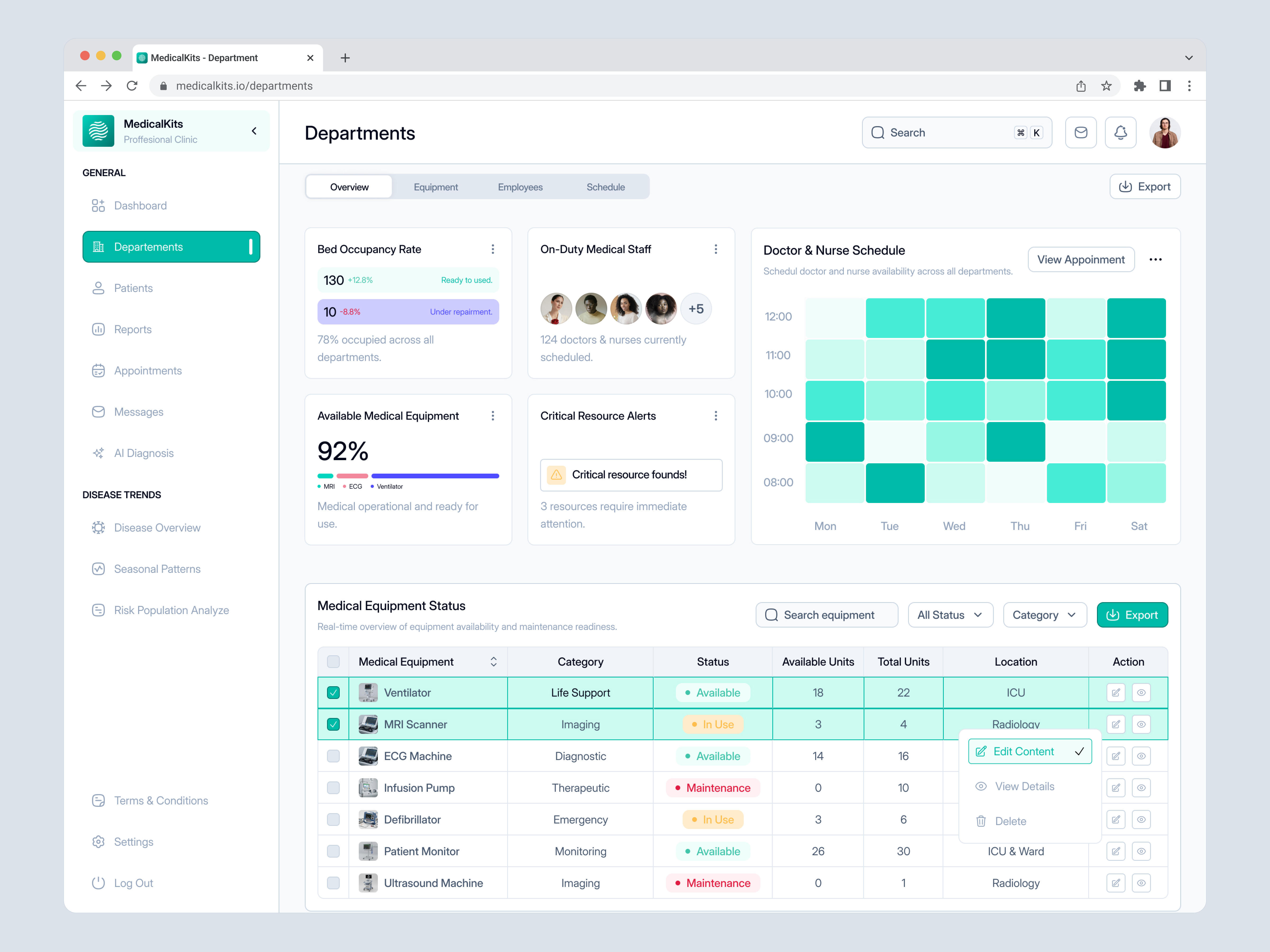Viewport: 1270px width, 952px height.
Task: Uncheck the Ventilator row checkbox
Action: (333, 692)
